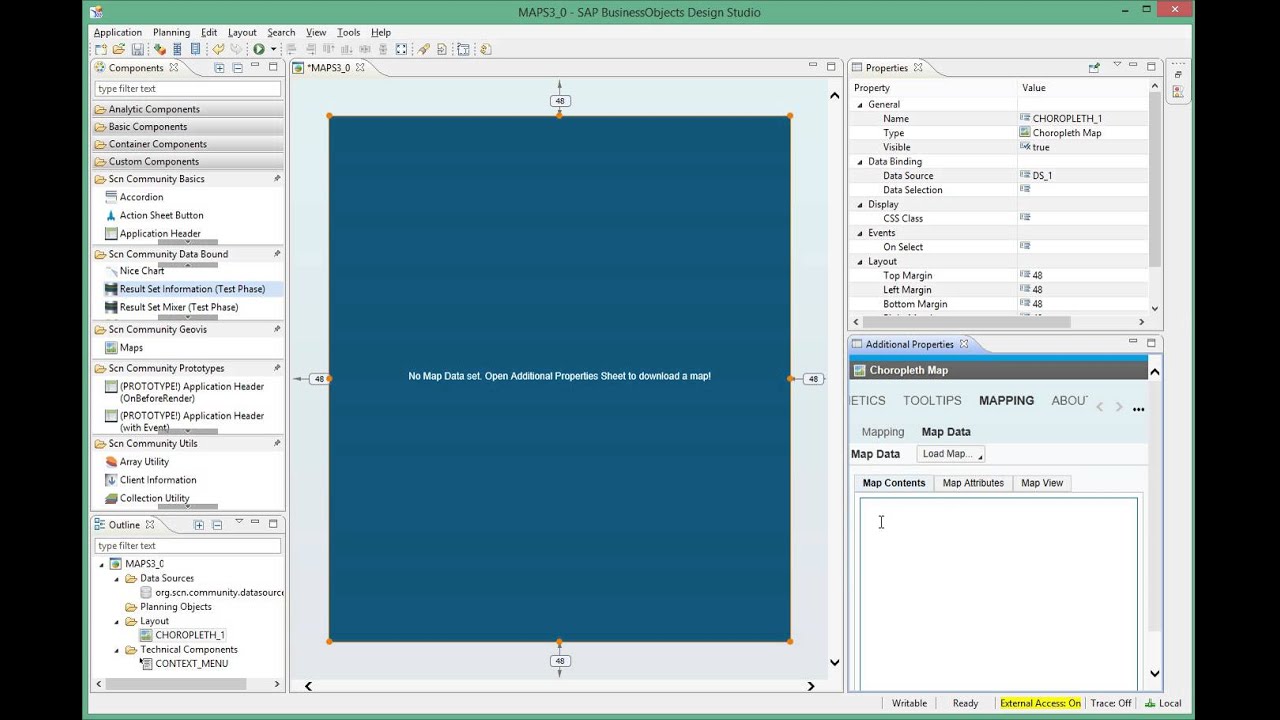Click the pin icon in Properties panel header
This screenshot has width=1280, height=720.
pos(1094,68)
